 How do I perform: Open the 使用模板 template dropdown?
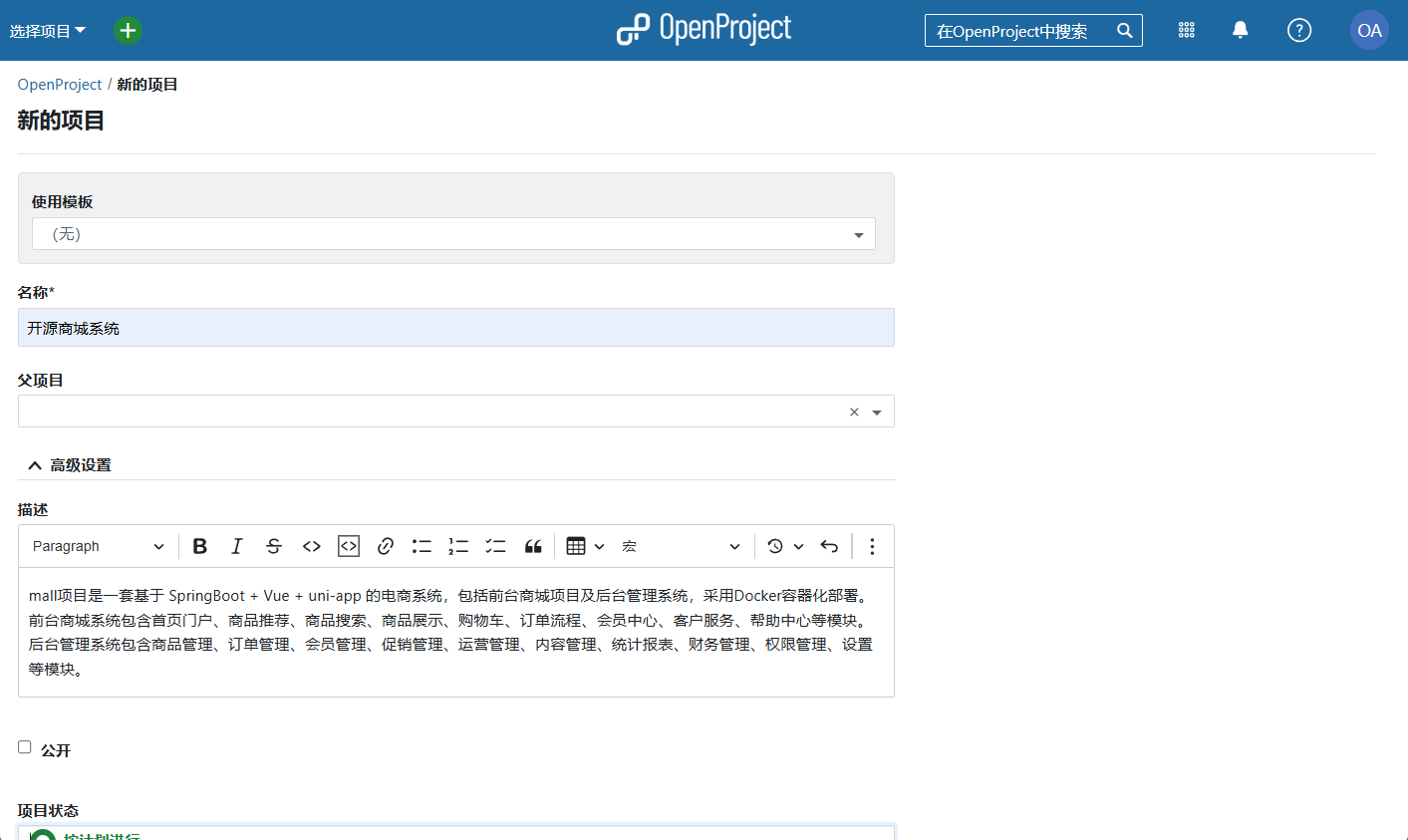(x=453, y=234)
